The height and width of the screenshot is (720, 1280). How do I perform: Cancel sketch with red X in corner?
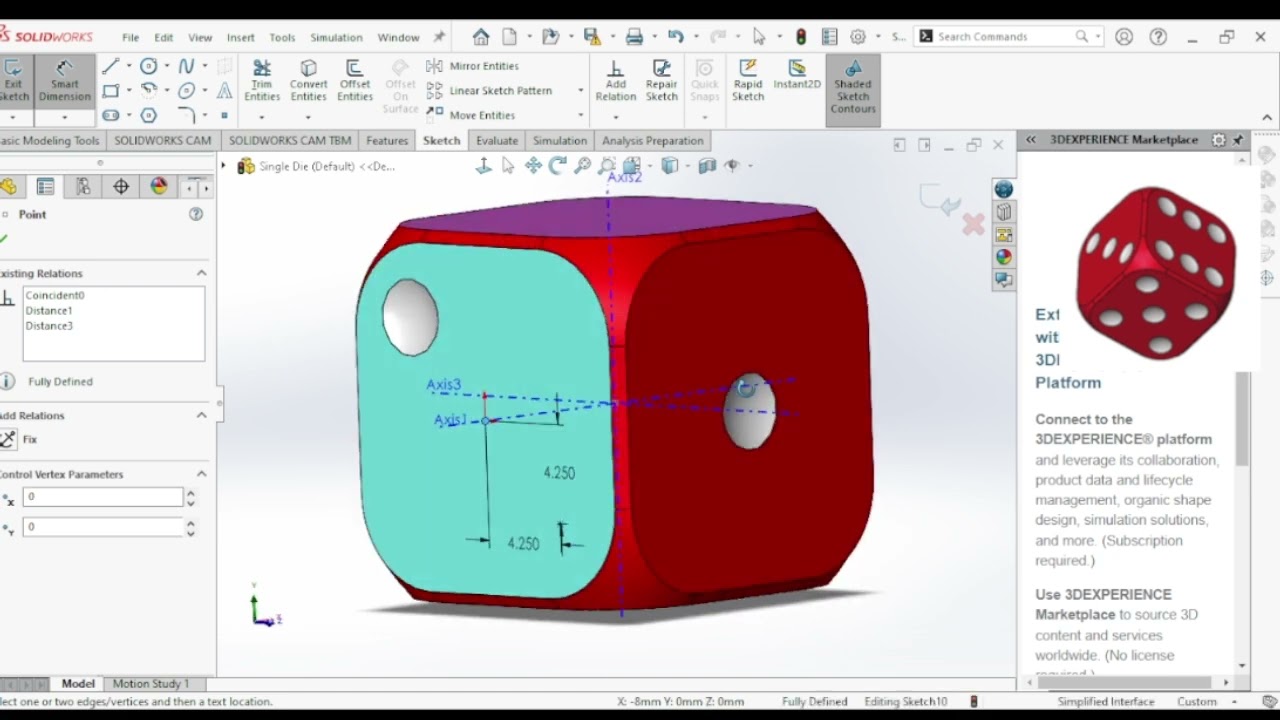tap(973, 224)
